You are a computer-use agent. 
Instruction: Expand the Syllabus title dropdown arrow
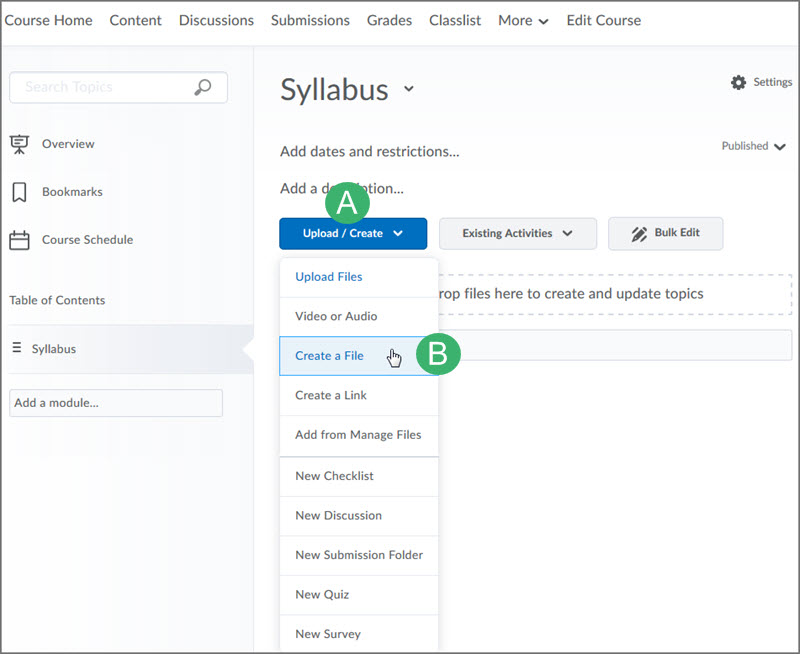(x=409, y=89)
